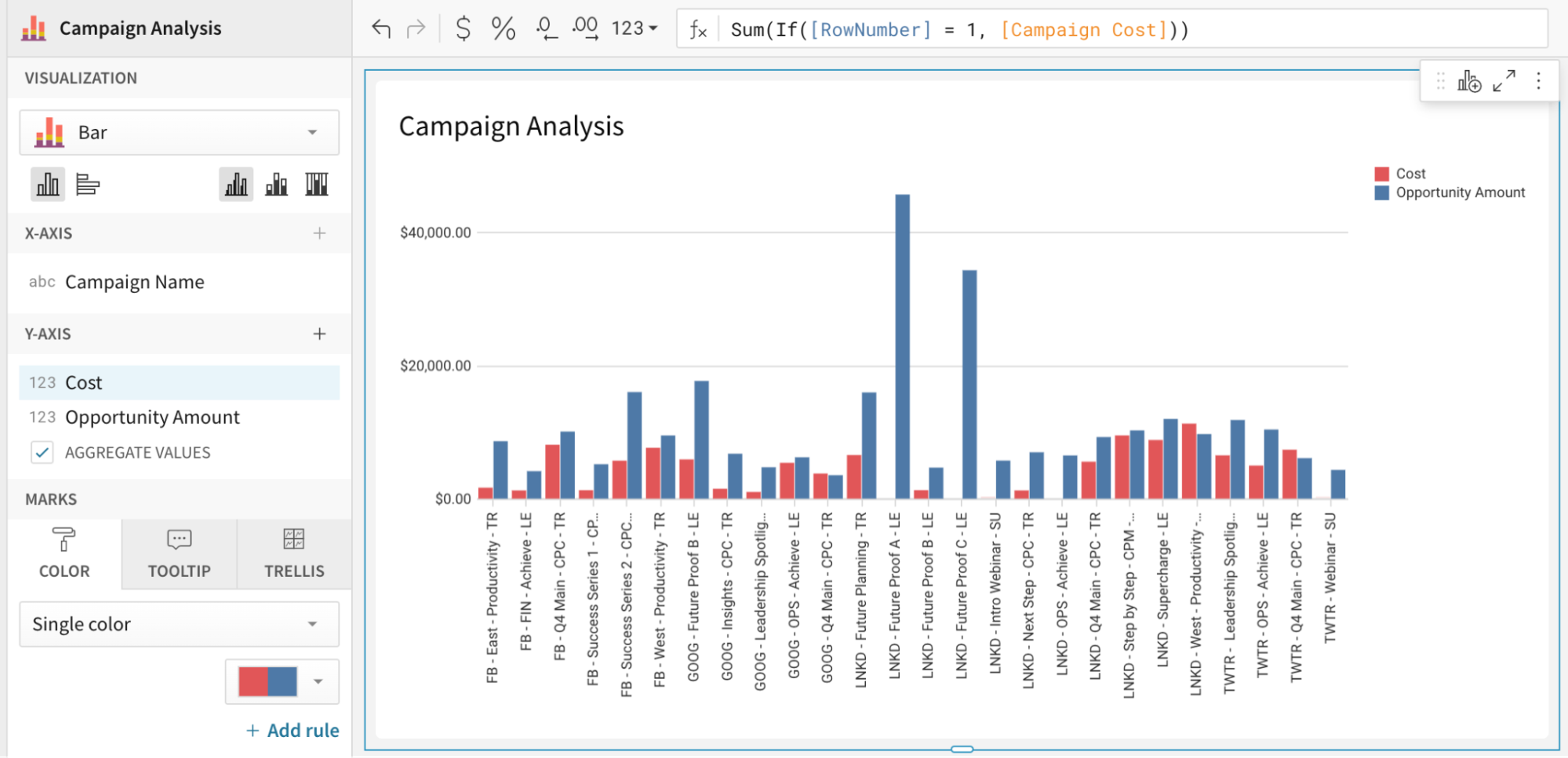Click the Opportunity Amount legend entry
Viewport: 1568px width, 758px height.
(1450, 192)
